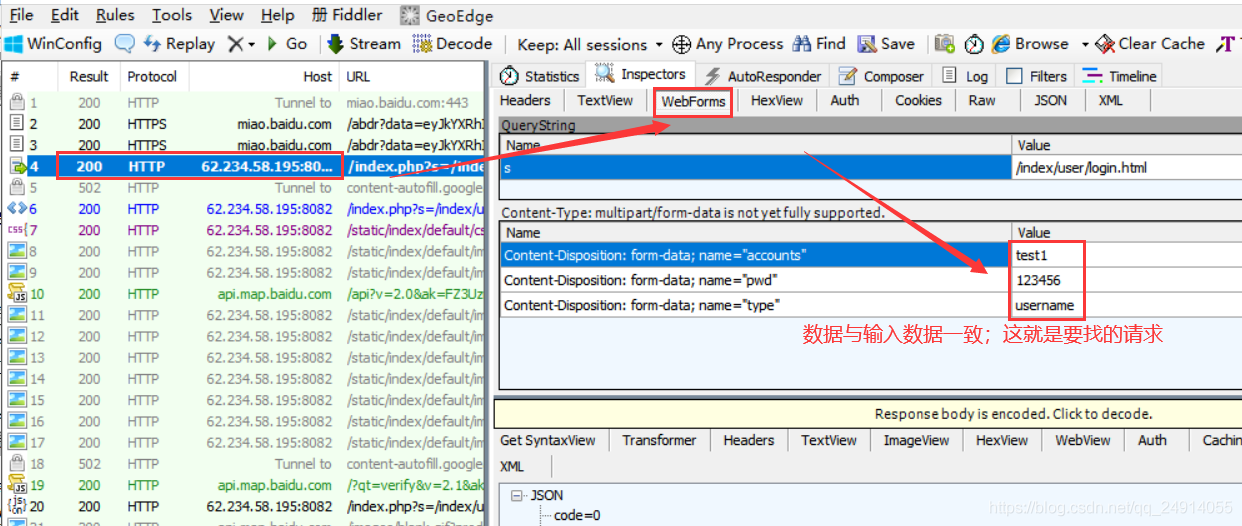Select response WebView tab
Viewport: 1242px width, 526px height.
tap(1082, 440)
